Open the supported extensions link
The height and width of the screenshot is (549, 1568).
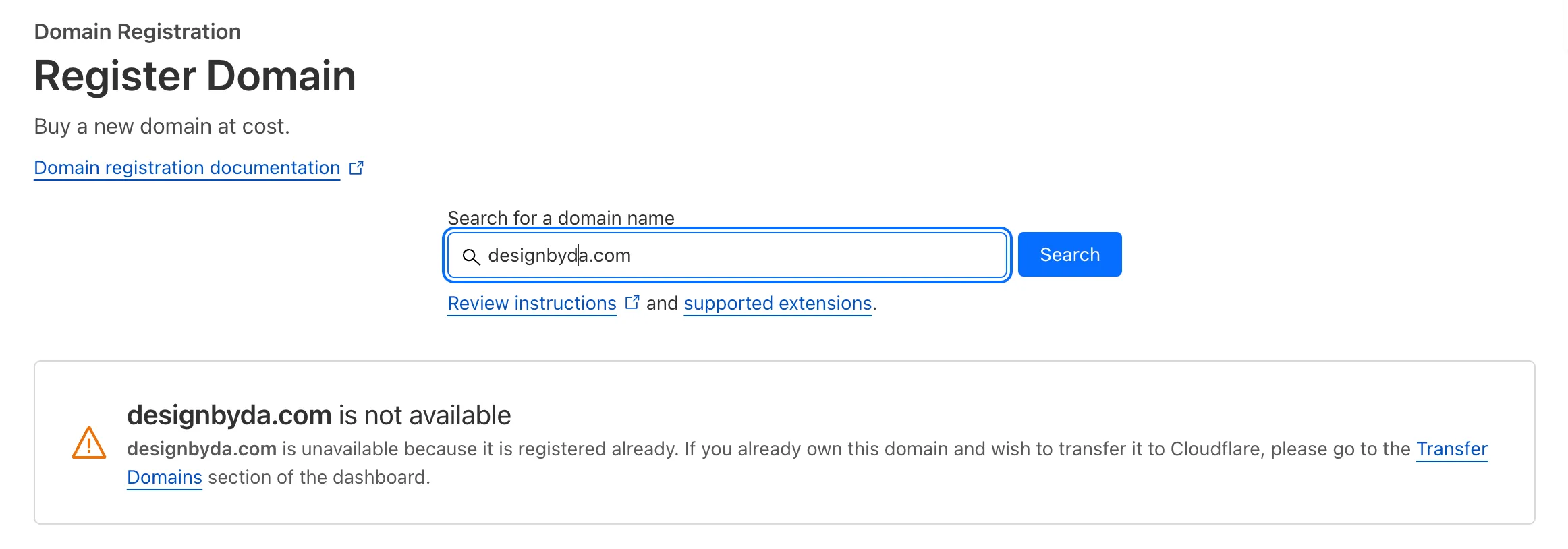pyautogui.click(x=778, y=304)
